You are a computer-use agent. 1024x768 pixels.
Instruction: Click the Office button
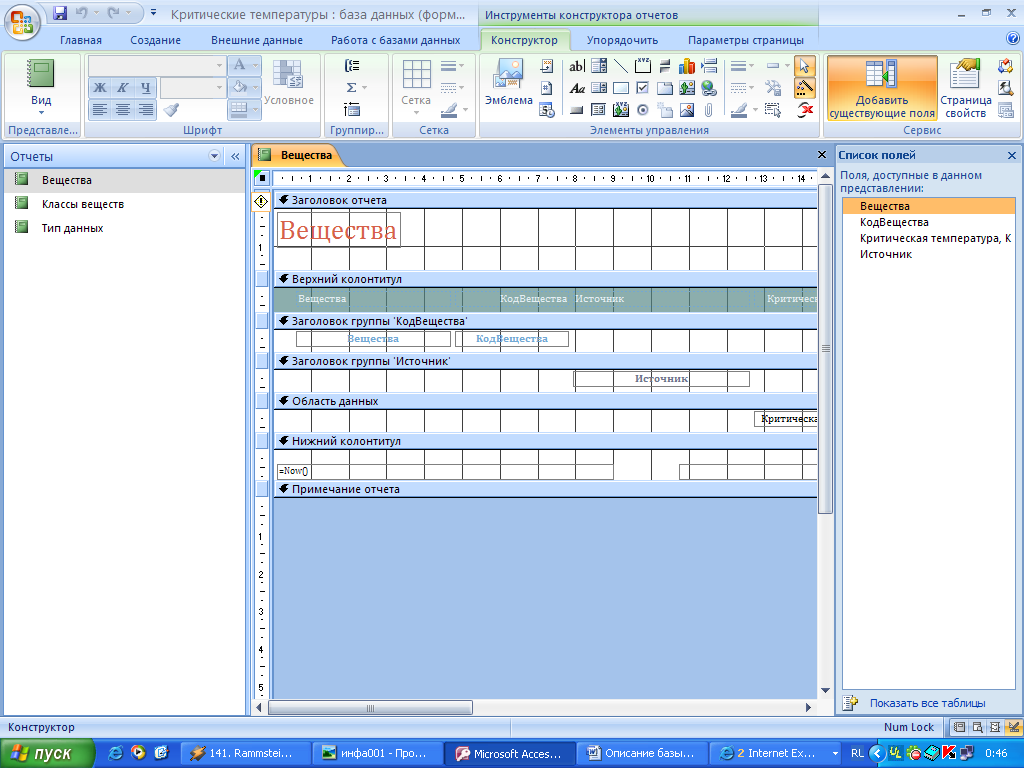(x=22, y=22)
